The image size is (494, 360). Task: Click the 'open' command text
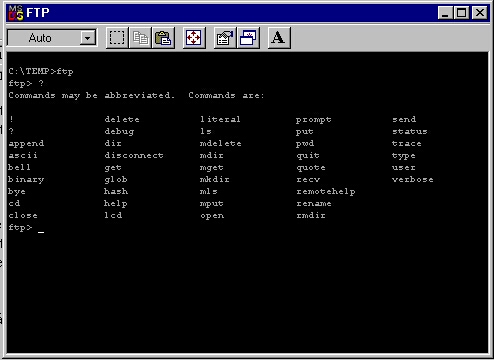pyautogui.click(x=212, y=216)
